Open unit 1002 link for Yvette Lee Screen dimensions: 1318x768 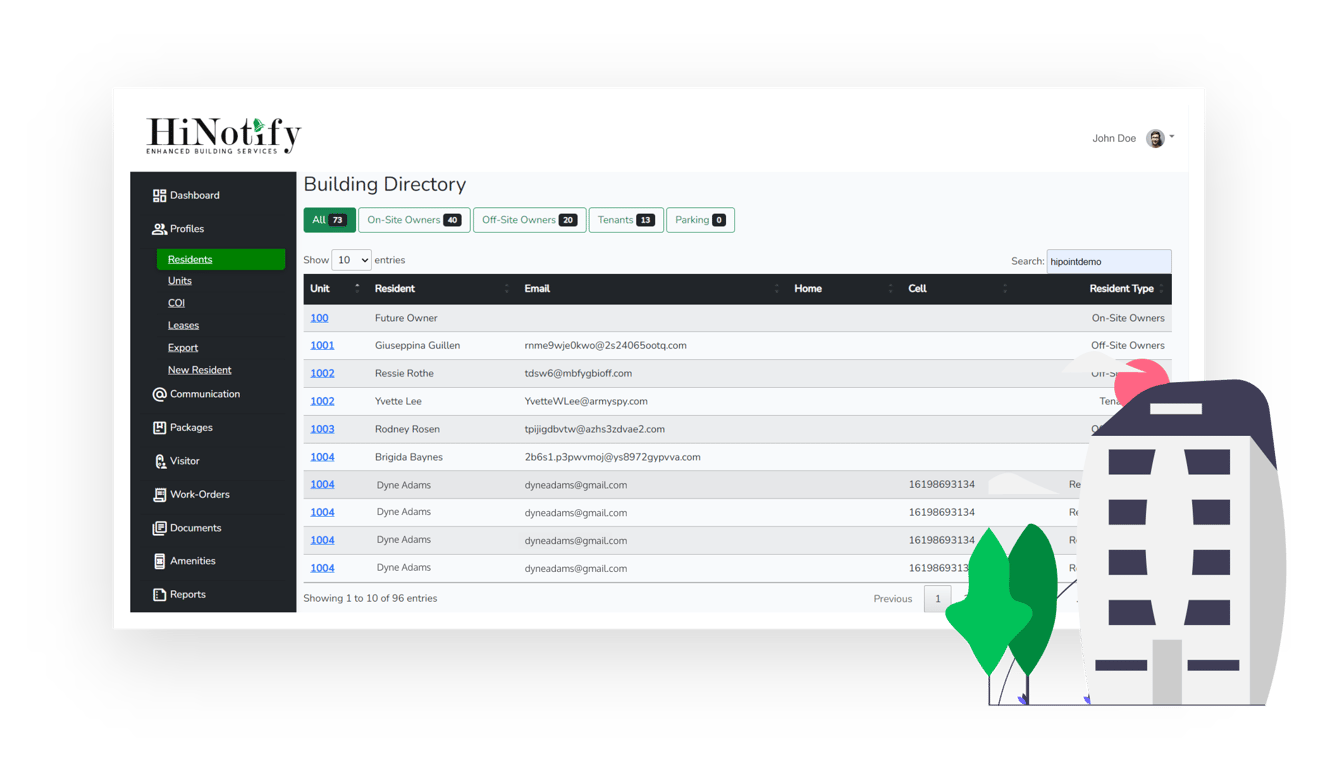(x=322, y=402)
